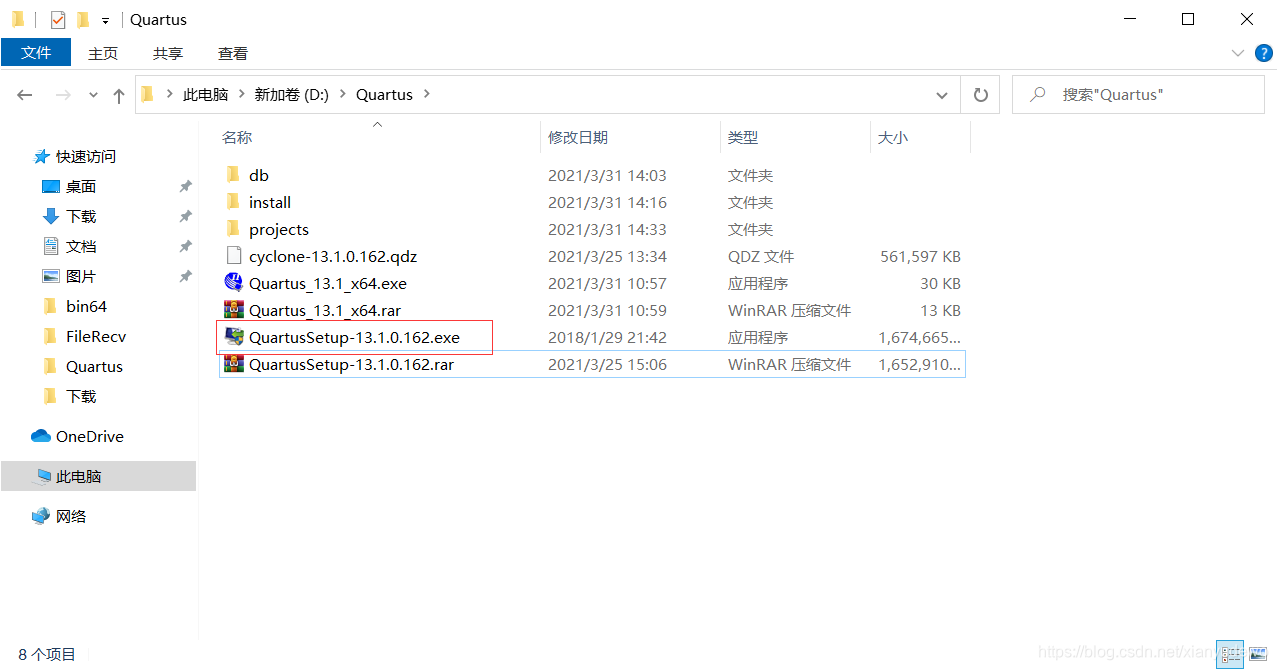Select the Quartus_13.1_x64.rar archive icon
The height and width of the screenshot is (670, 1278).
coord(234,310)
